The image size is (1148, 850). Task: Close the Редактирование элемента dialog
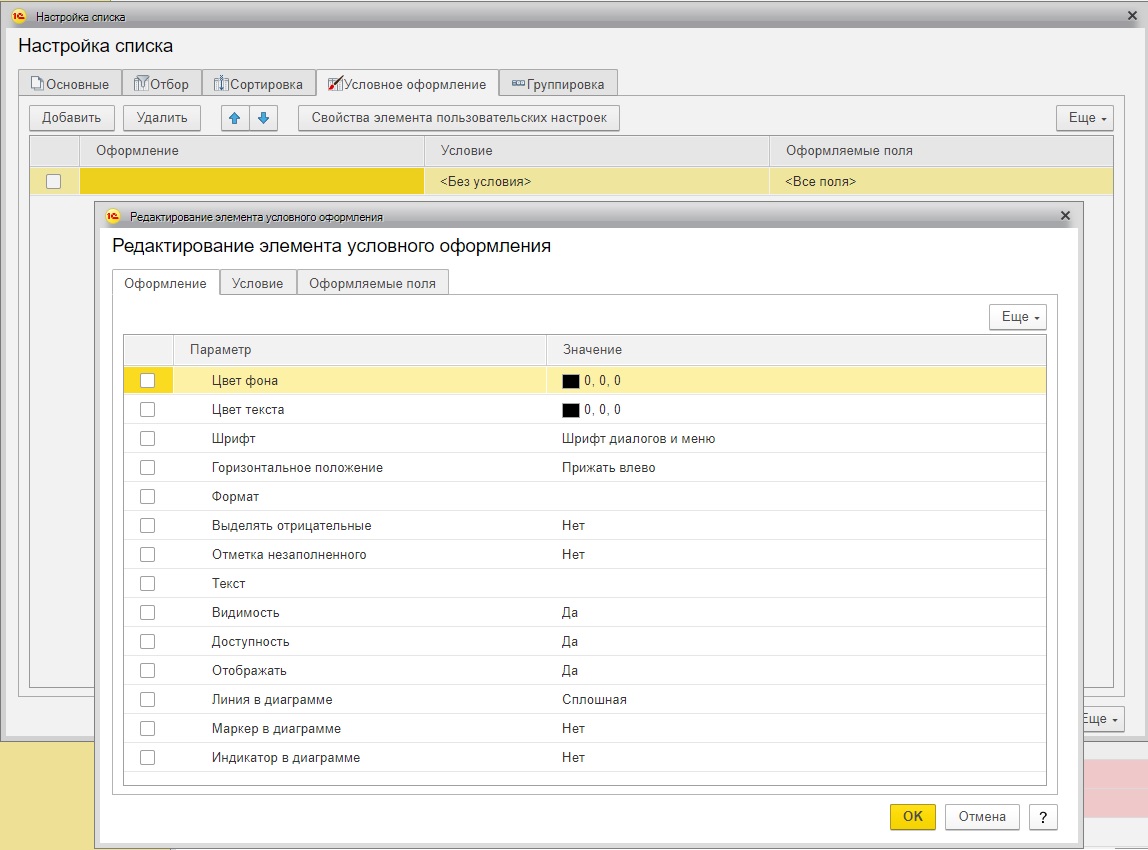click(x=1065, y=215)
